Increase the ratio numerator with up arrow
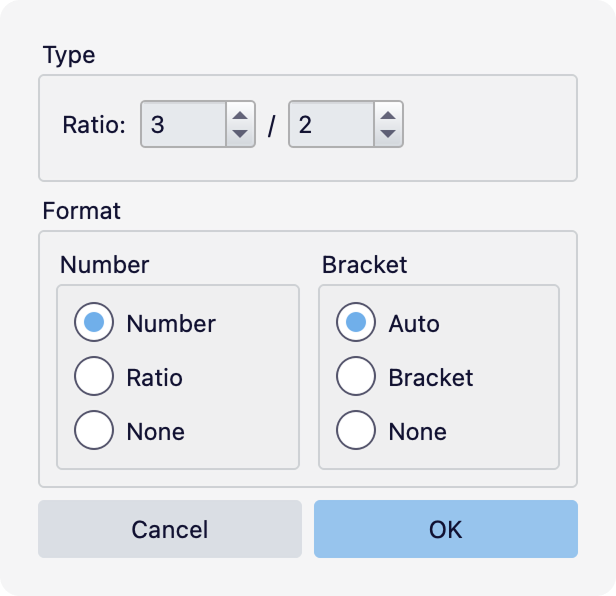The height and width of the screenshot is (596, 616). [240, 115]
